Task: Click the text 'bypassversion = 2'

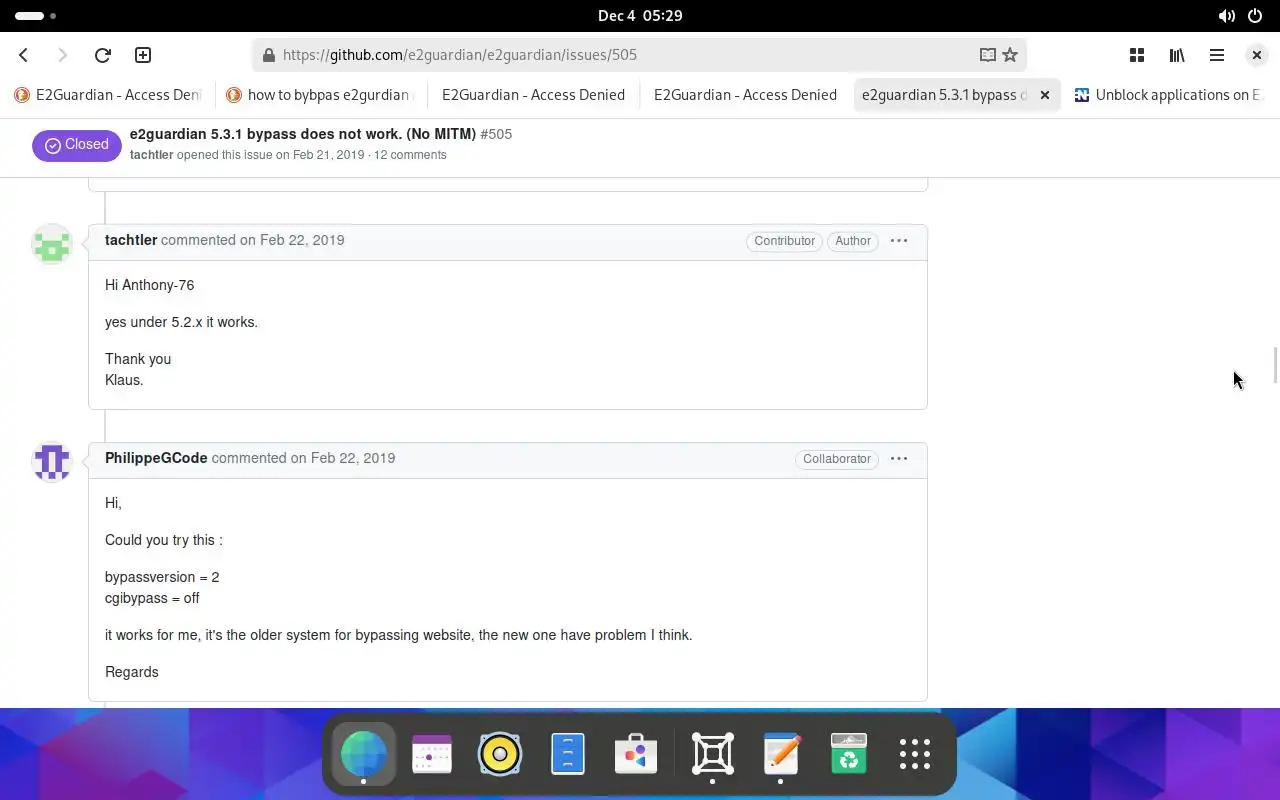Action: pos(162,577)
